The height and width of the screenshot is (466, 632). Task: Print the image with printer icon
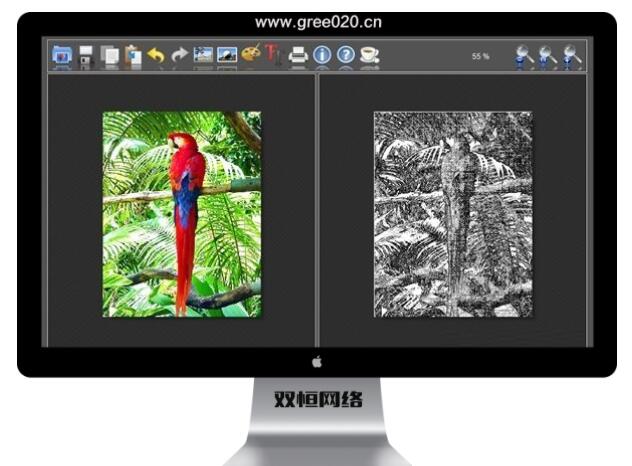point(298,56)
